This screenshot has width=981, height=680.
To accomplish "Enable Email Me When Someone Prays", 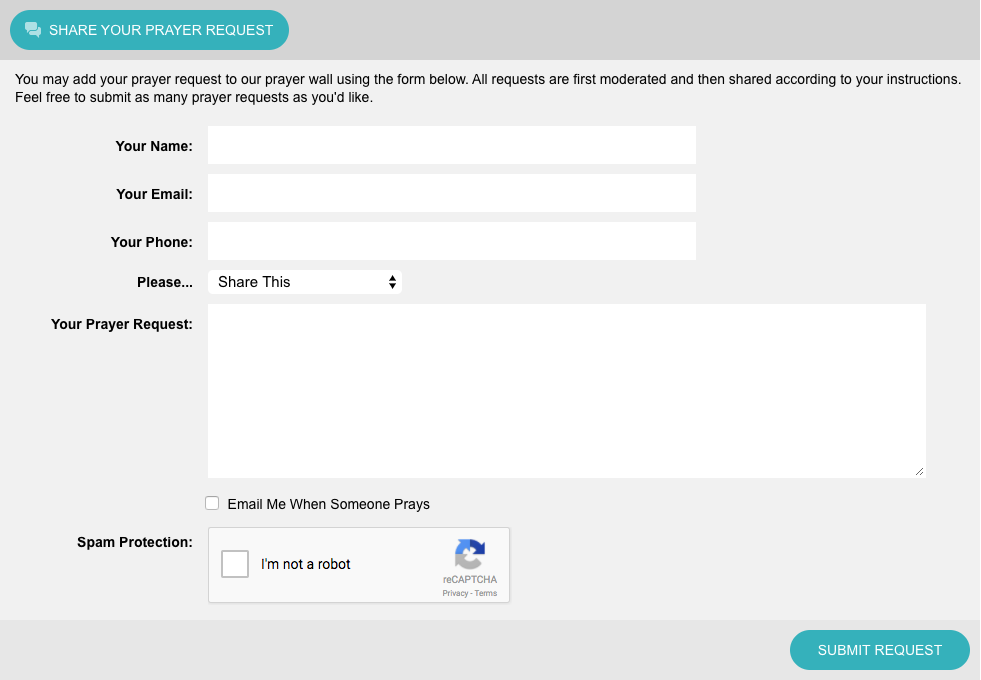I will [x=212, y=503].
